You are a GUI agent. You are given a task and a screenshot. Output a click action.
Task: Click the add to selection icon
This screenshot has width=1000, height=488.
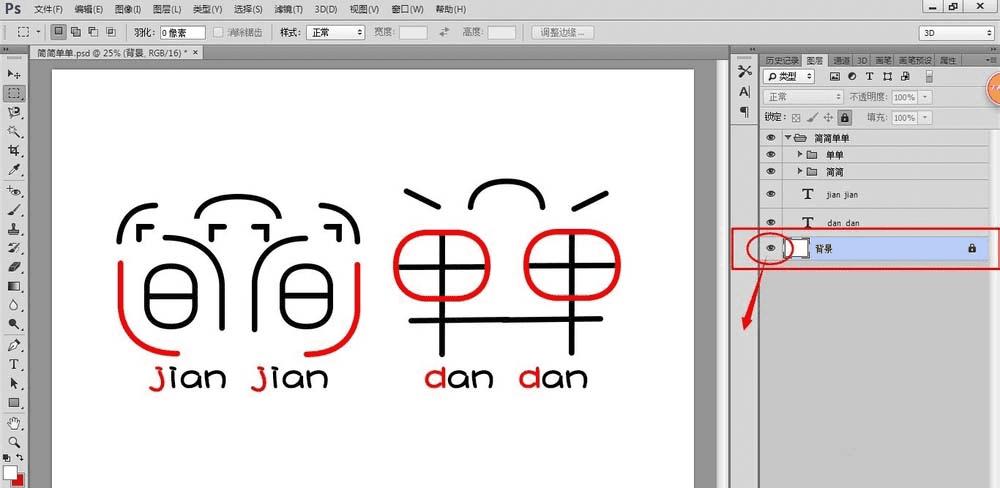[x=76, y=31]
